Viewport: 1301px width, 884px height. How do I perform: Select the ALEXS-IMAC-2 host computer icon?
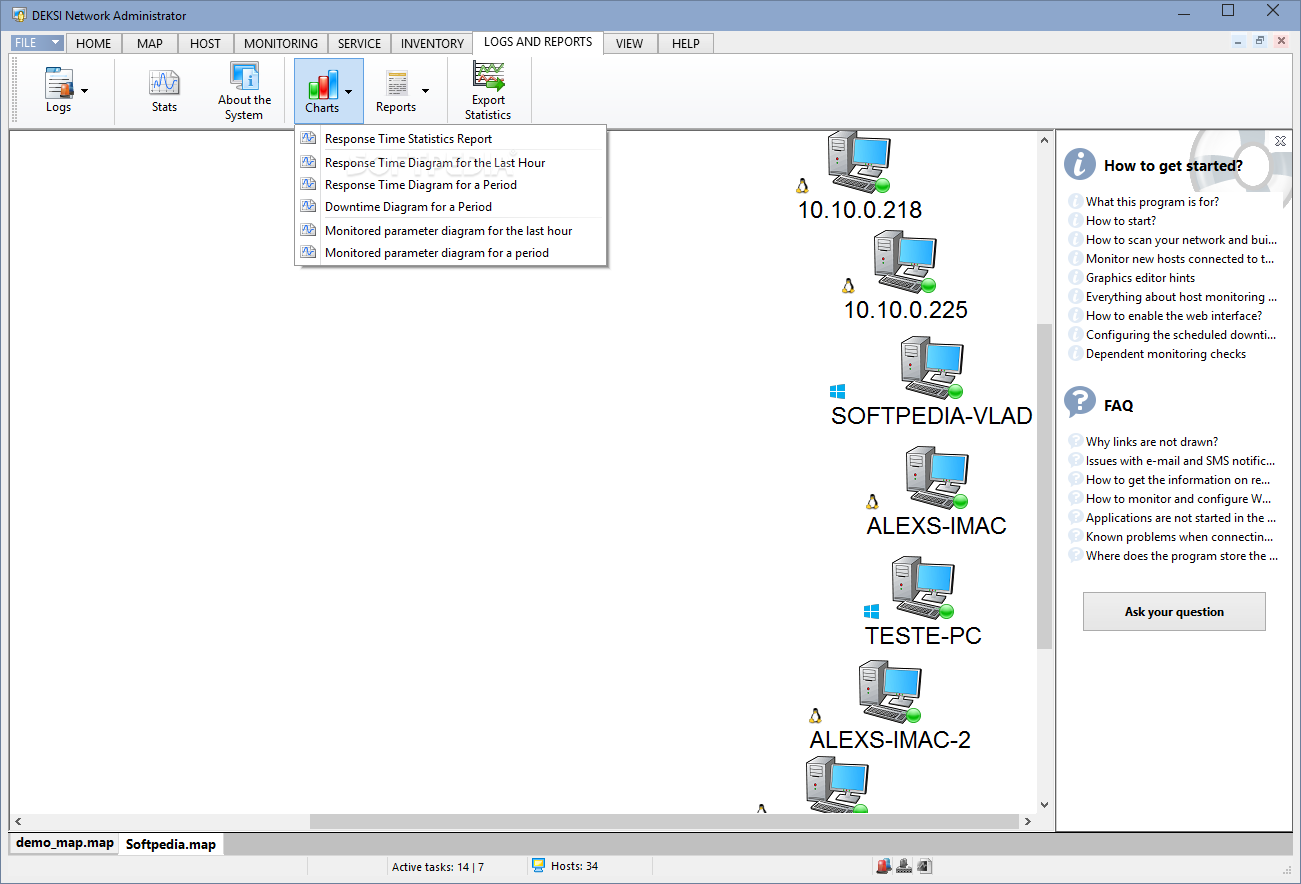(890, 692)
